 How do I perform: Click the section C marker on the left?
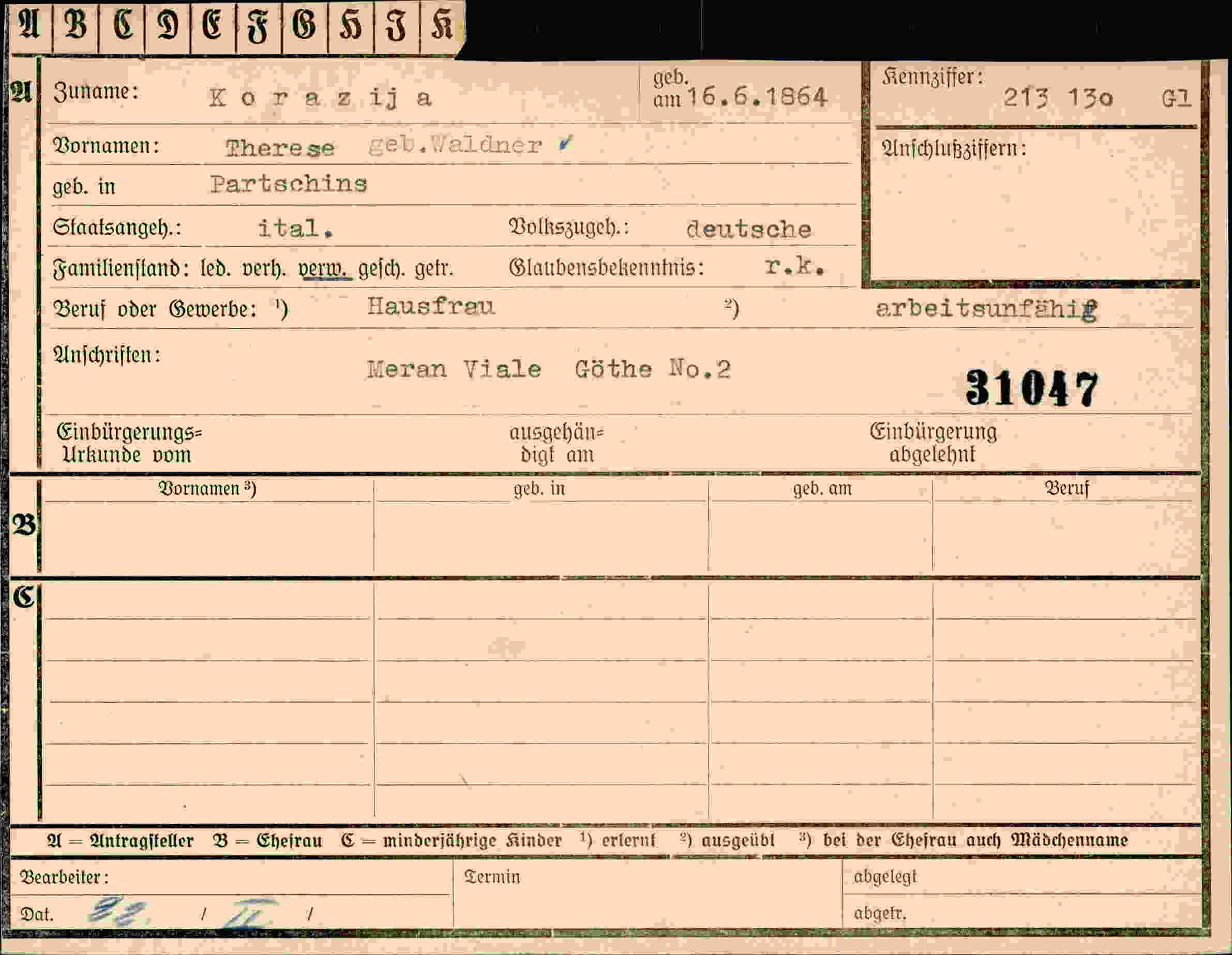[x=24, y=596]
